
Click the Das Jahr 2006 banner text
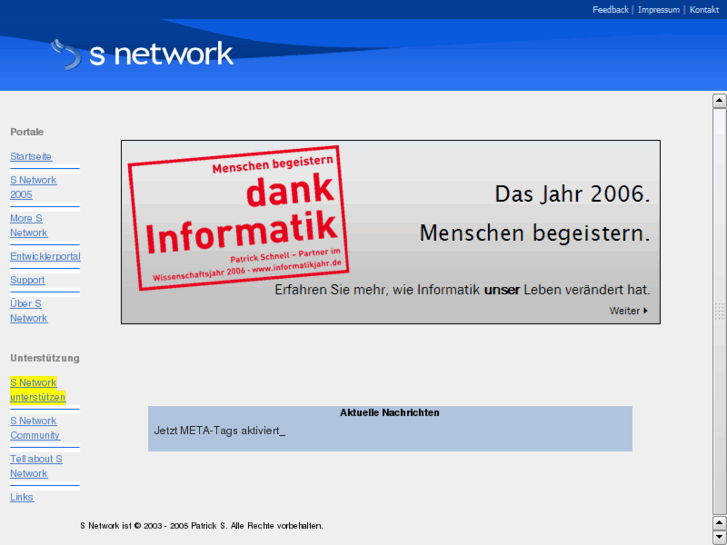tap(572, 194)
